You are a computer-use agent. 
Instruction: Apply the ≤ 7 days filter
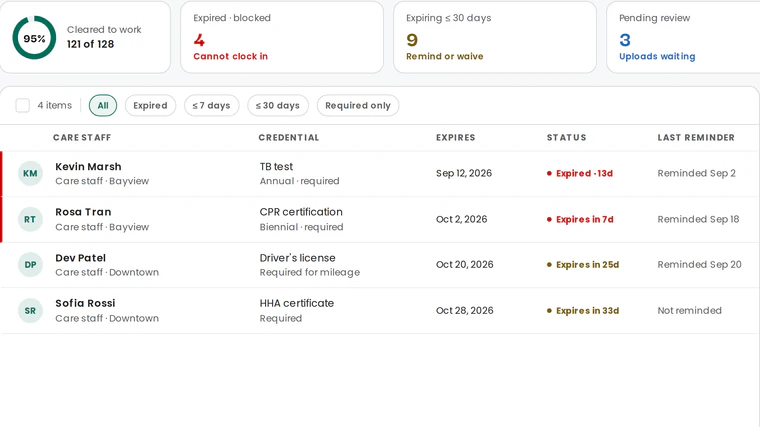[211, 105]
